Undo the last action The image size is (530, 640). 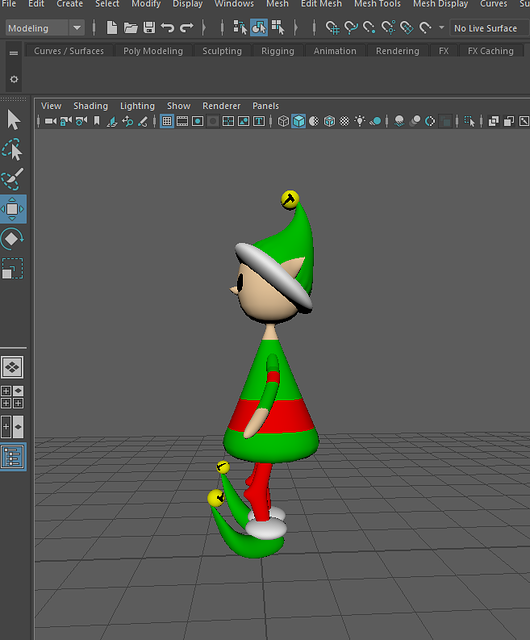[167, 28]
